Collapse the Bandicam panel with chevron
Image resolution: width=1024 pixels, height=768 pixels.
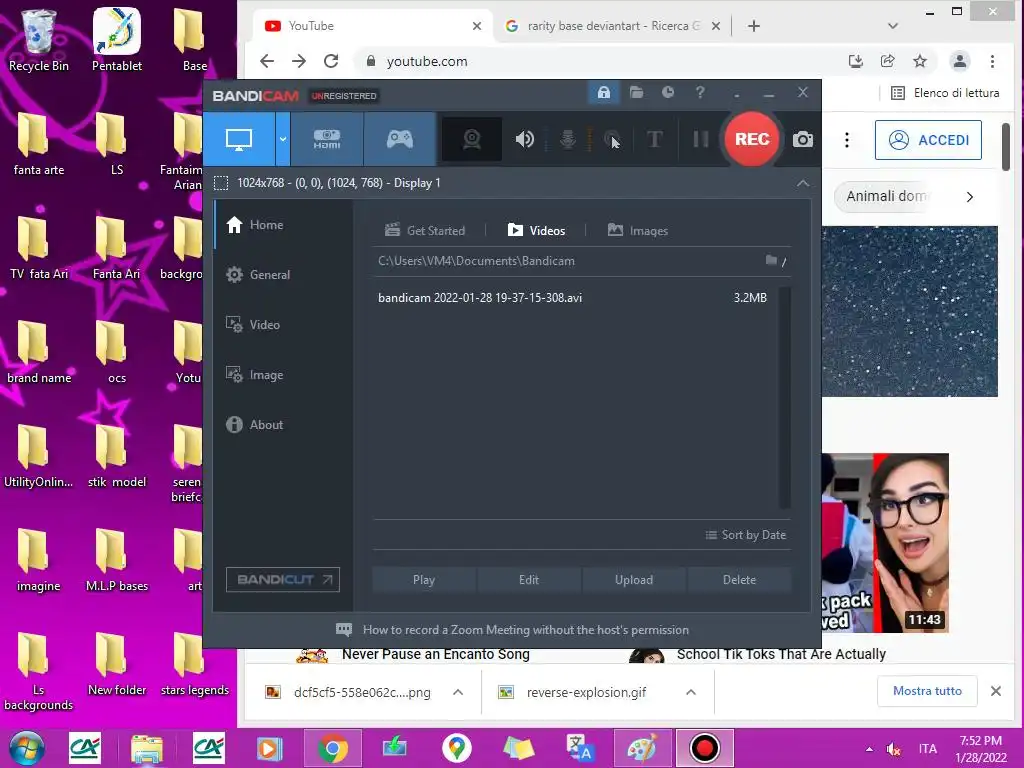pos(803,184)
